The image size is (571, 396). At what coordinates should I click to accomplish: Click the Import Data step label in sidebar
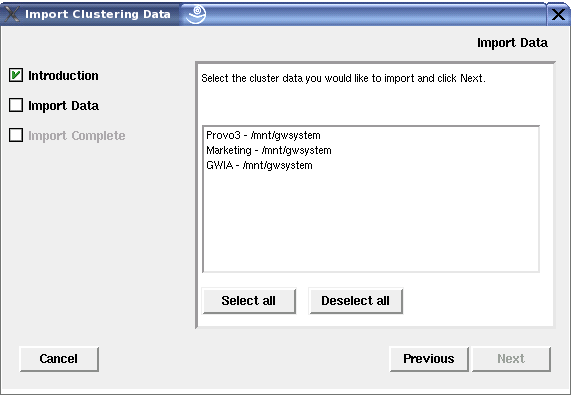(64, 106)
